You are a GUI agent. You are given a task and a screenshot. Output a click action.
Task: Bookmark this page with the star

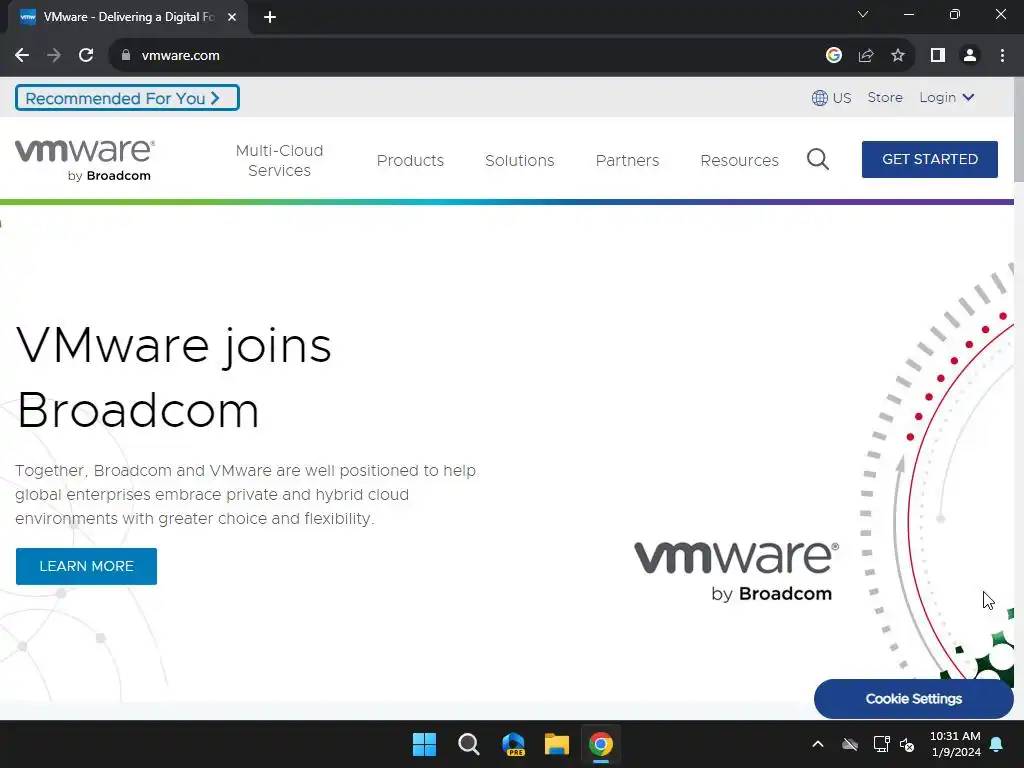coord(898,56)
